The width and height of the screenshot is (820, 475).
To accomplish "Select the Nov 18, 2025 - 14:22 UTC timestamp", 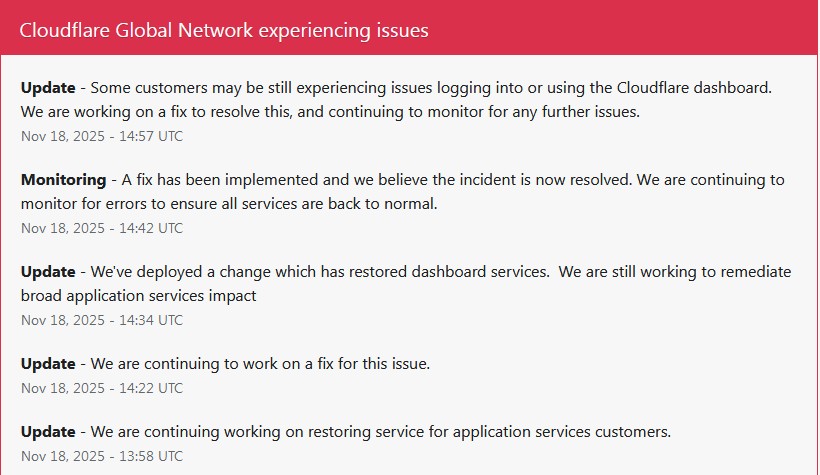I will pyautogui.click(x=102, y=388).
